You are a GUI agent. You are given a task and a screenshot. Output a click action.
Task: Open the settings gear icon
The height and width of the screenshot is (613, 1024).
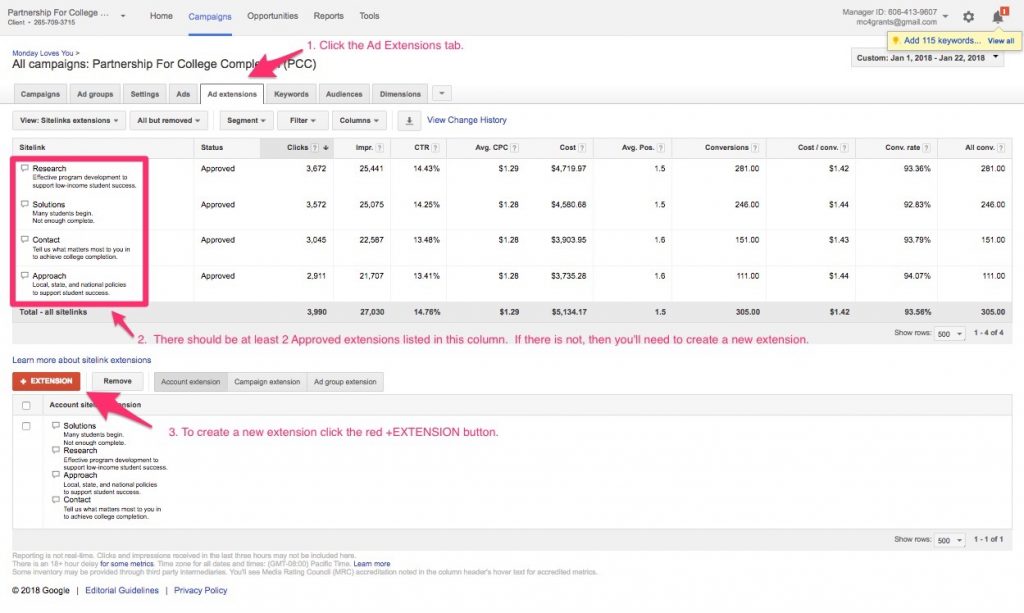(968, 17)
